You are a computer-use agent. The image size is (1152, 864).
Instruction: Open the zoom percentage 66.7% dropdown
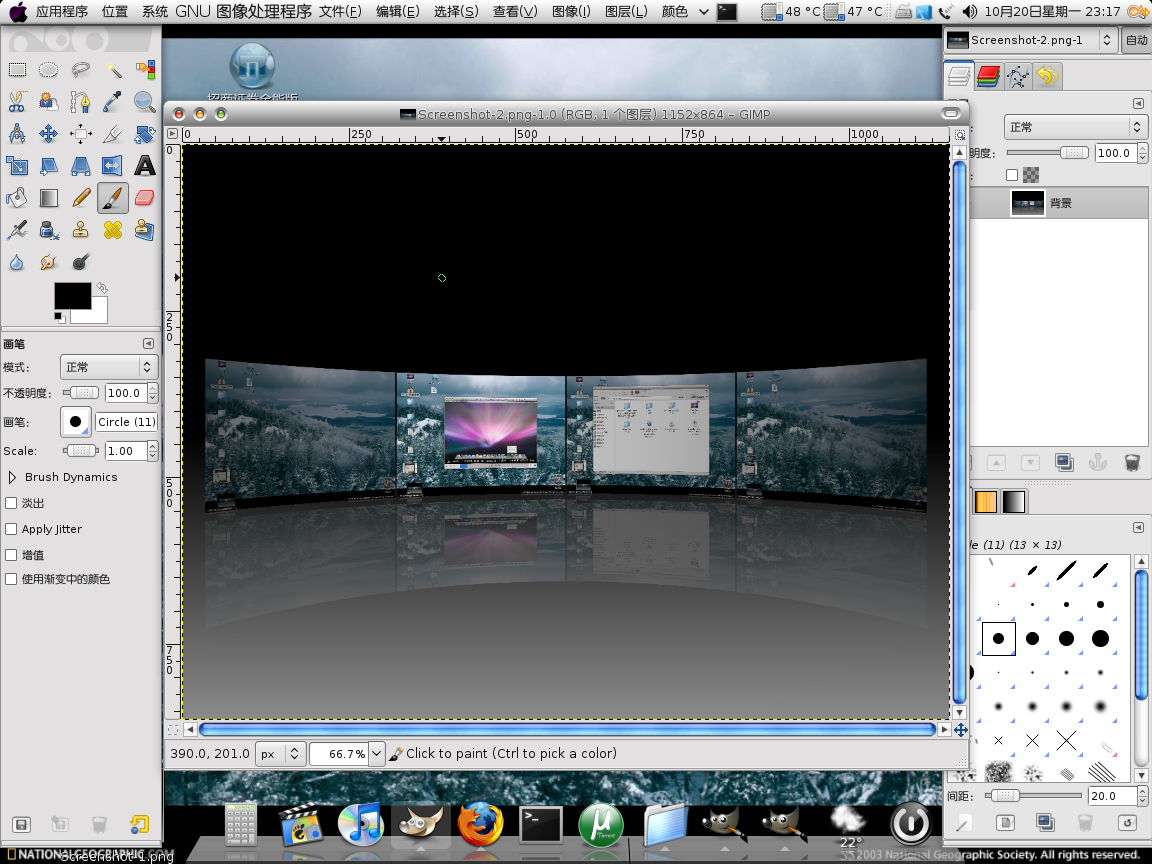pyautogui.click(x=376, y=754)
